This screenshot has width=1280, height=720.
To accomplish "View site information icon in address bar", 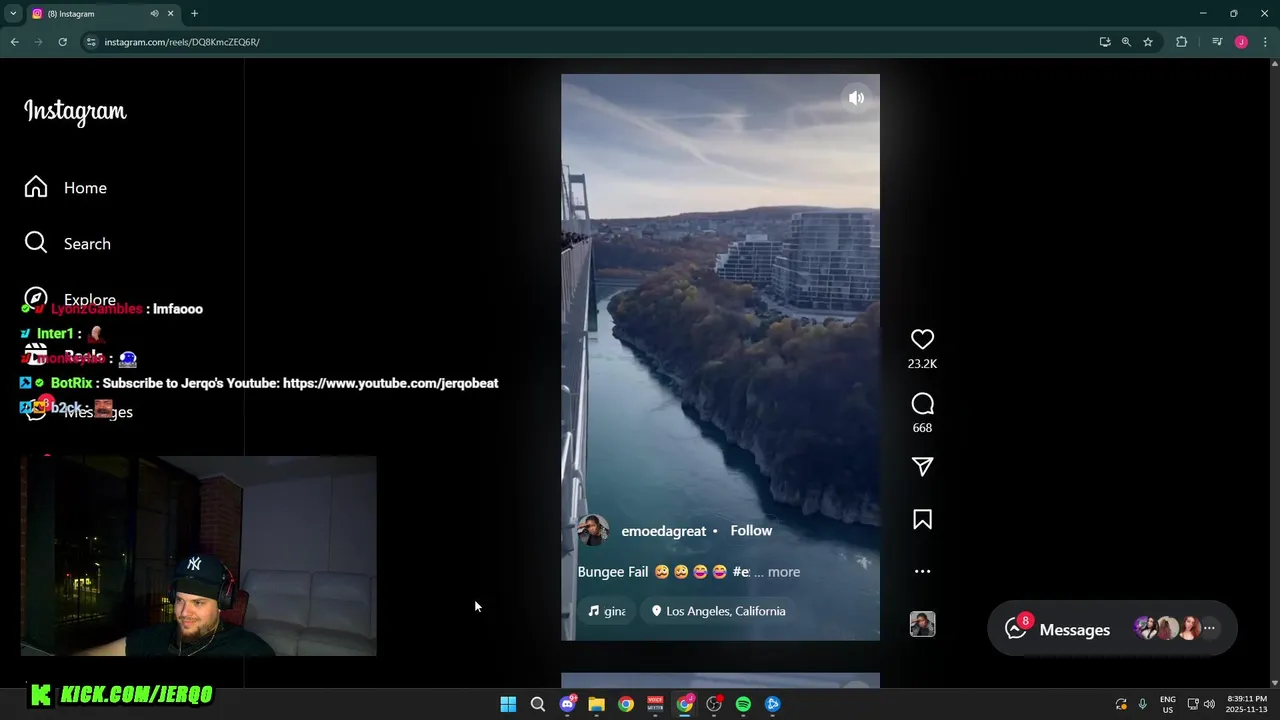I will pyautogui.click(x=91, y=42).
